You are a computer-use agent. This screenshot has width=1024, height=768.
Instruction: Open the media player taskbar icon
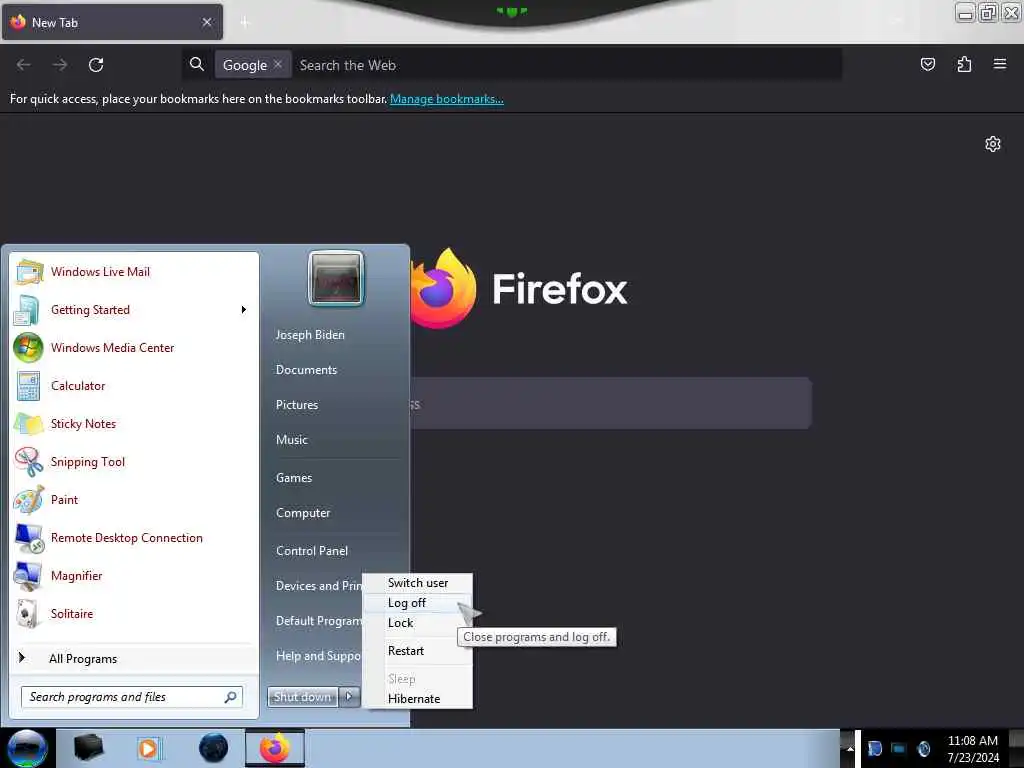click(149, 748)
